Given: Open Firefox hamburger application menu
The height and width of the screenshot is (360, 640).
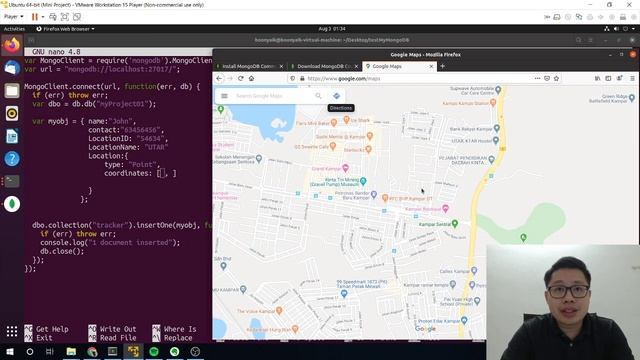Looking at the screenshot, I should click(632, 78).
